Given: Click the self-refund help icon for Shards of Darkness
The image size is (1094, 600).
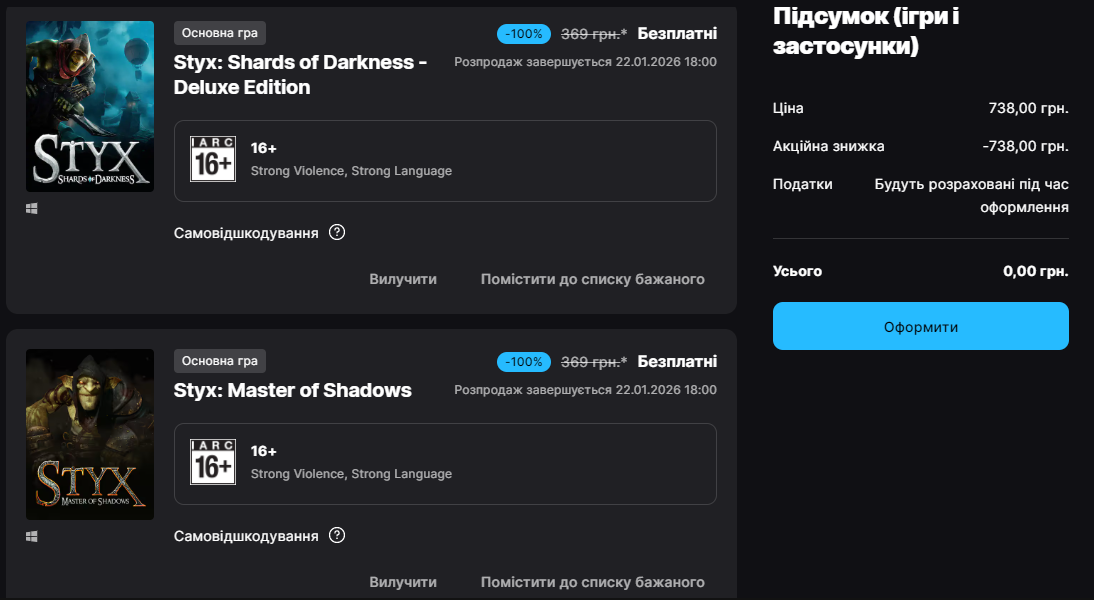Looking at the screenshot, I should point(337,233).
